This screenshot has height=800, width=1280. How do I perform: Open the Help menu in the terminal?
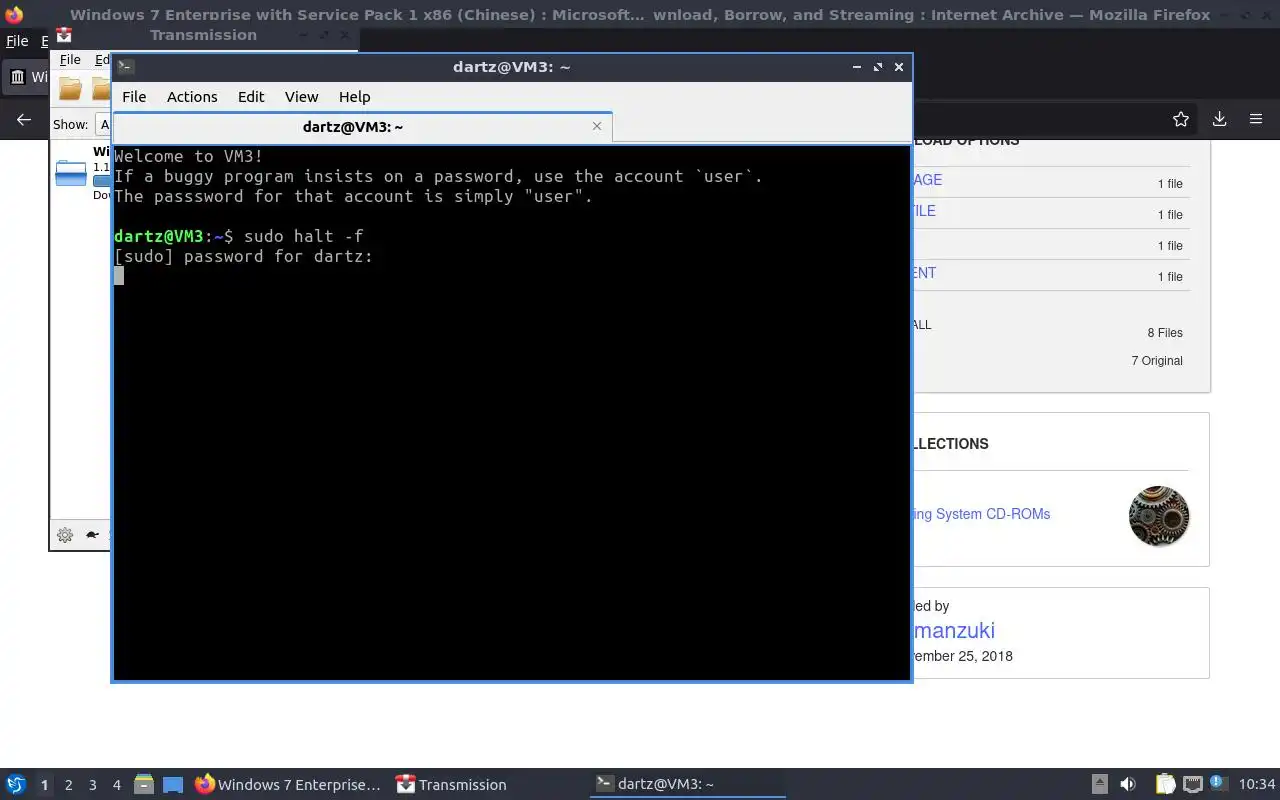355,97
